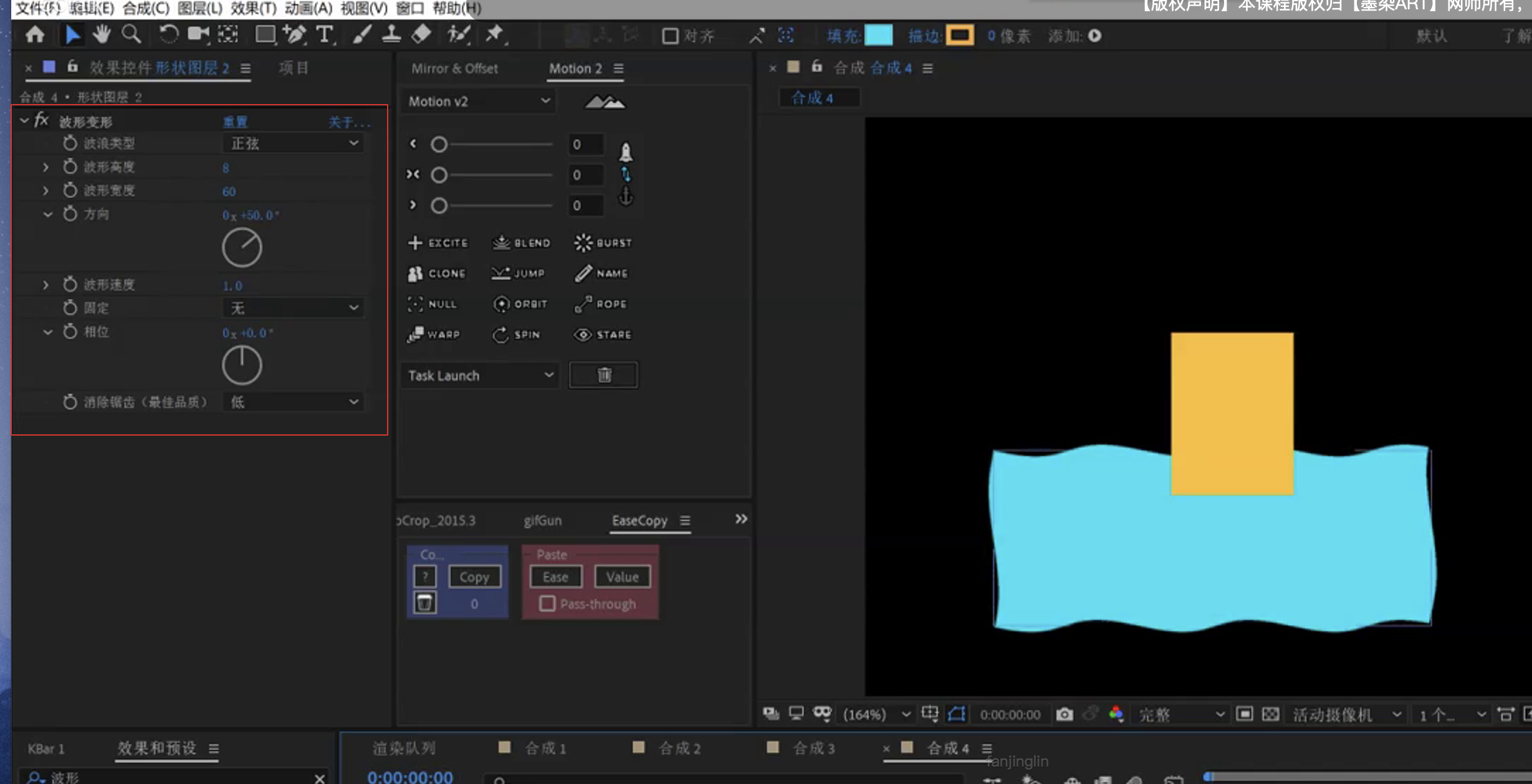Select the Rotation tool
This screenshot has width=1532, height=784.
tap(168, 34)
